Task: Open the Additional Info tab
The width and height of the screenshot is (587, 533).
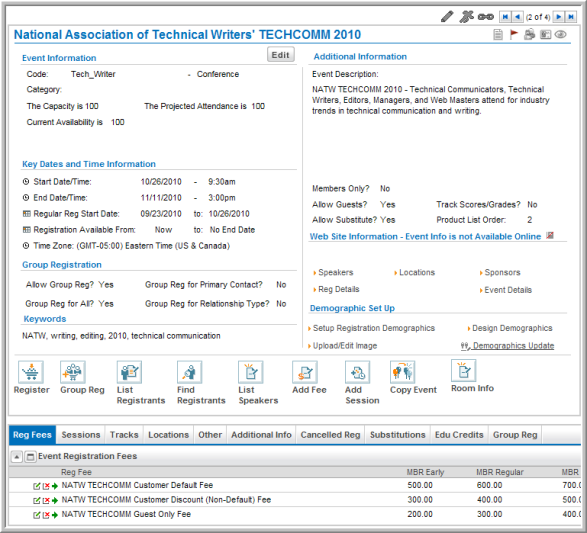Action: click(261, 435)
